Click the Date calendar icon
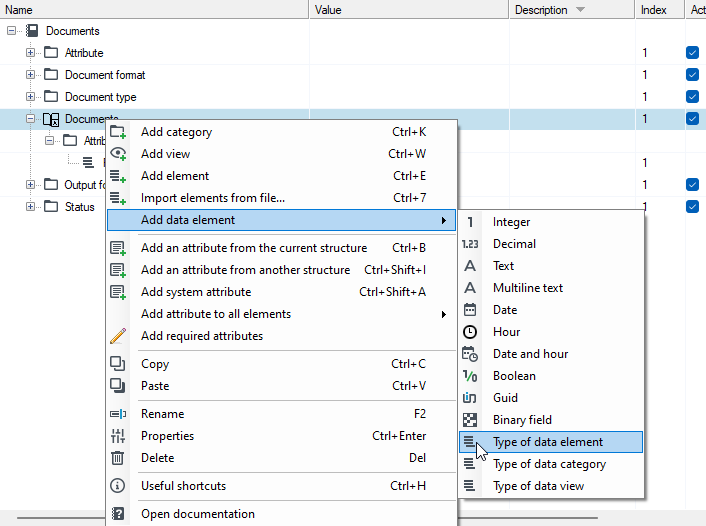Image resolution: width=706 pixels, height=526 pixels. click(x=470, y=310)
